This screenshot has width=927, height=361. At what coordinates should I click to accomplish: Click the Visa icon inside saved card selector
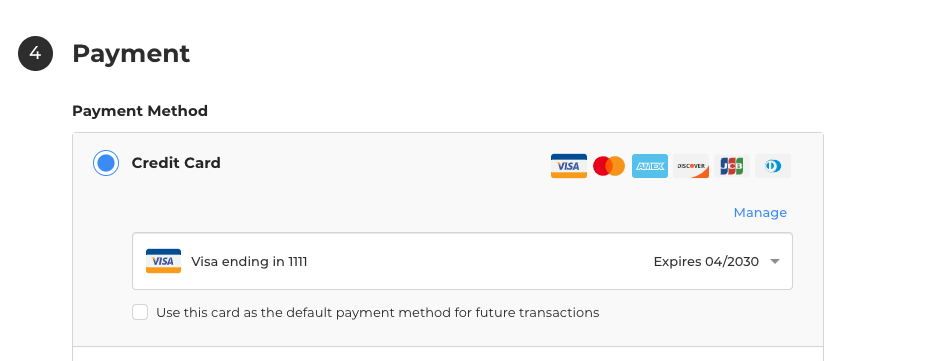pos(164,261)
